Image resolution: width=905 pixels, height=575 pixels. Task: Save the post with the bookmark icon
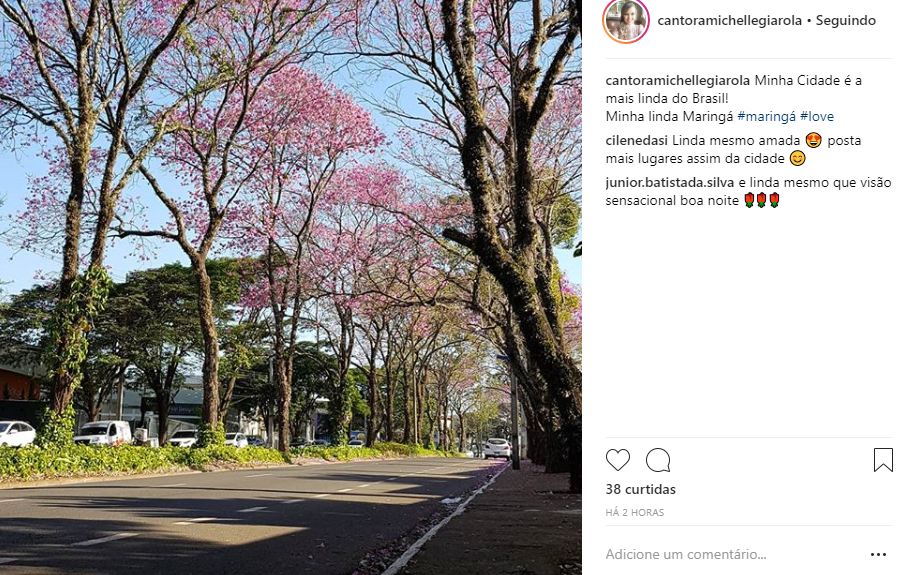pyautogui.click(x=883, y=460)
